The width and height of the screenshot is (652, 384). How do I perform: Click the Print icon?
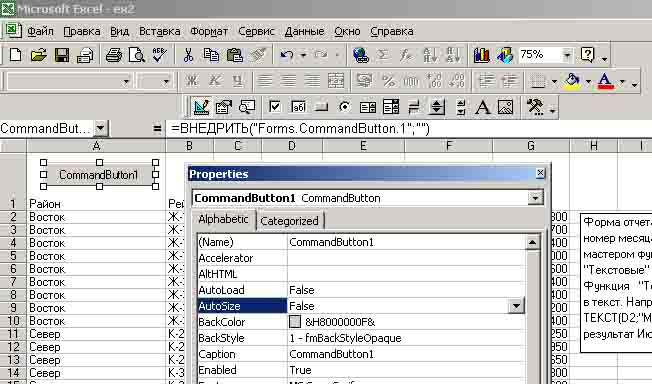point(114,55)
